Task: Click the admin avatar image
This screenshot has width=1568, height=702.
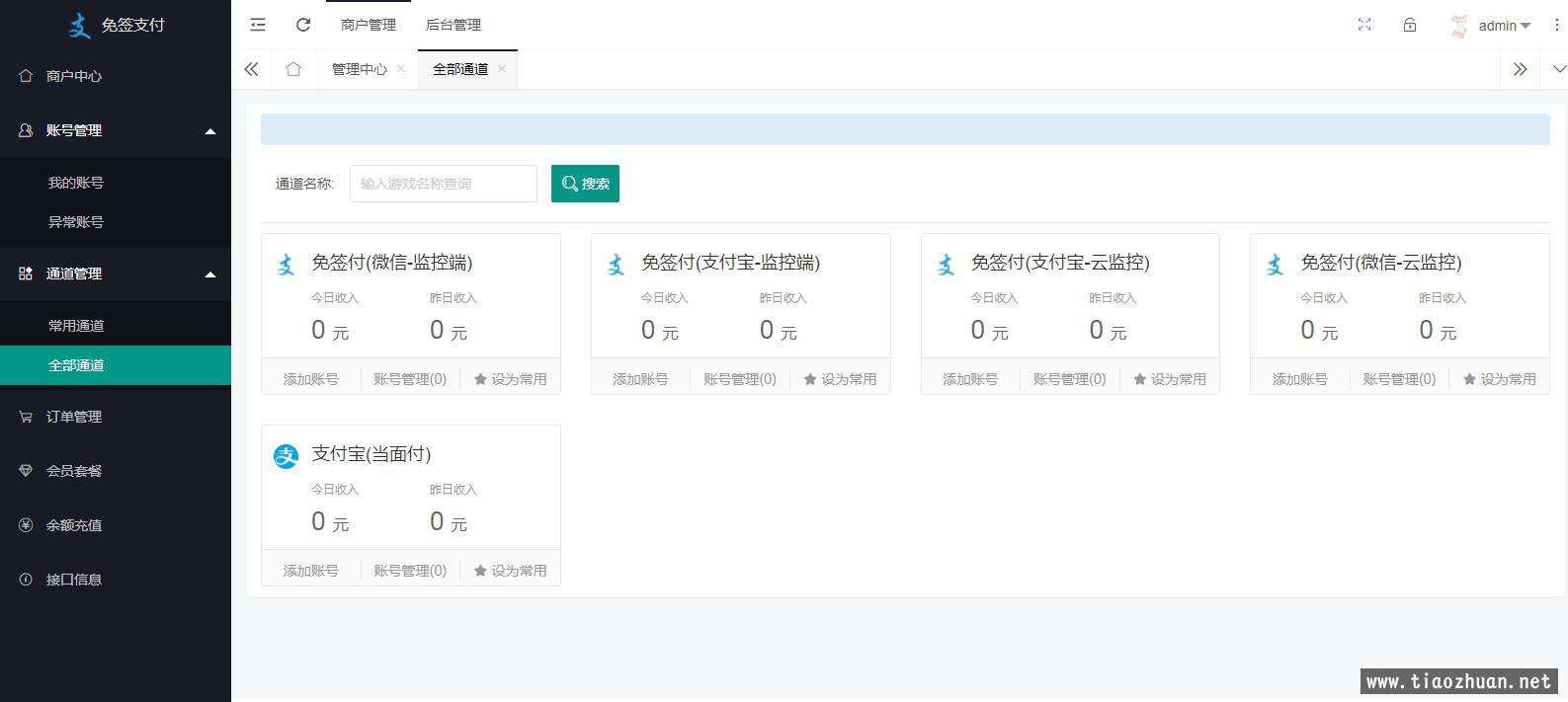Action: click(1458, 26)
